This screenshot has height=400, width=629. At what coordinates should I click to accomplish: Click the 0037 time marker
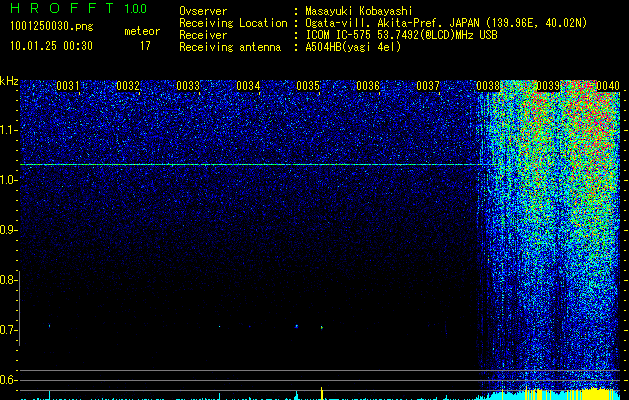tap(428, 86)
